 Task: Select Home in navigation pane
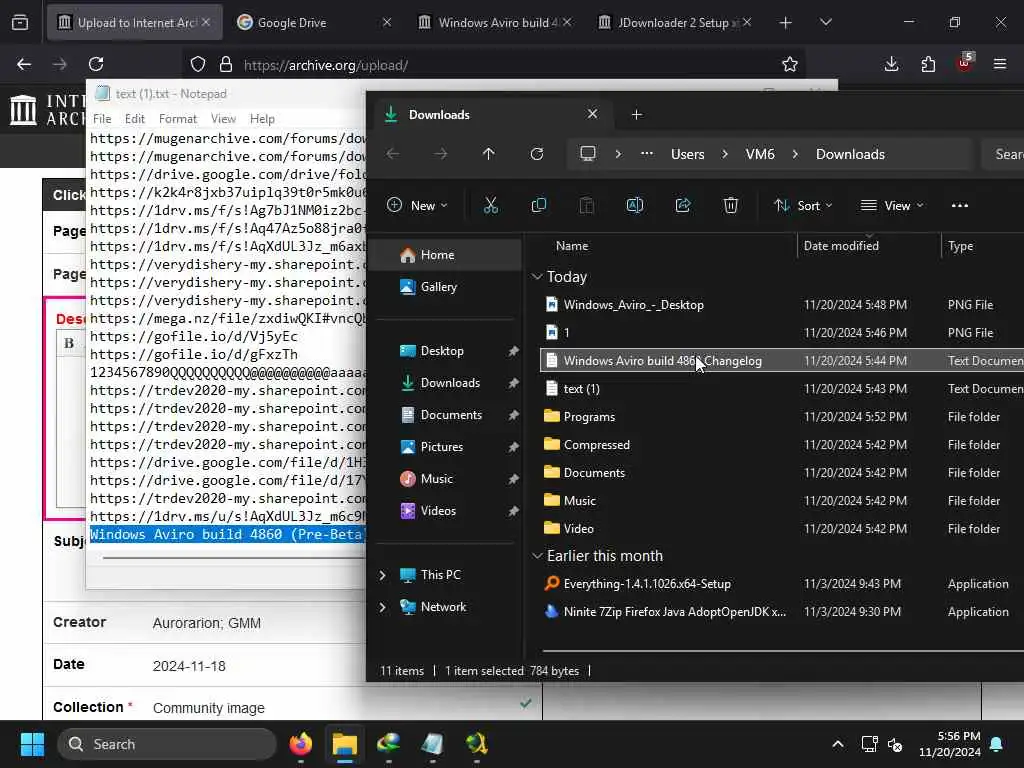click(447, 255)
